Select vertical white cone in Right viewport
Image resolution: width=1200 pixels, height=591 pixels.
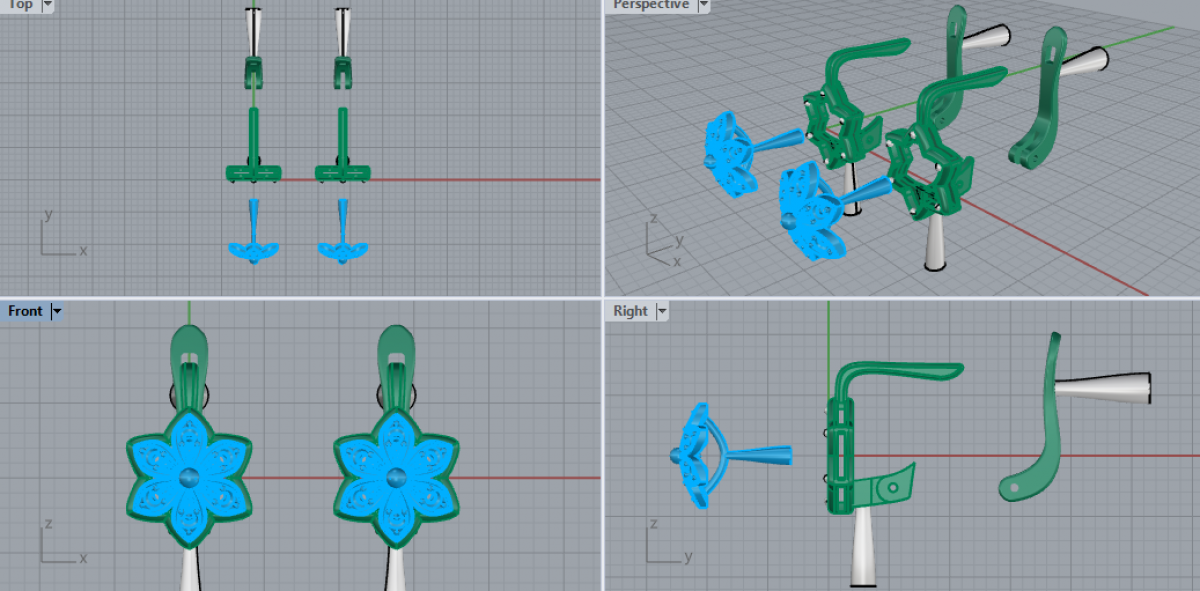[x=864, y=548]
